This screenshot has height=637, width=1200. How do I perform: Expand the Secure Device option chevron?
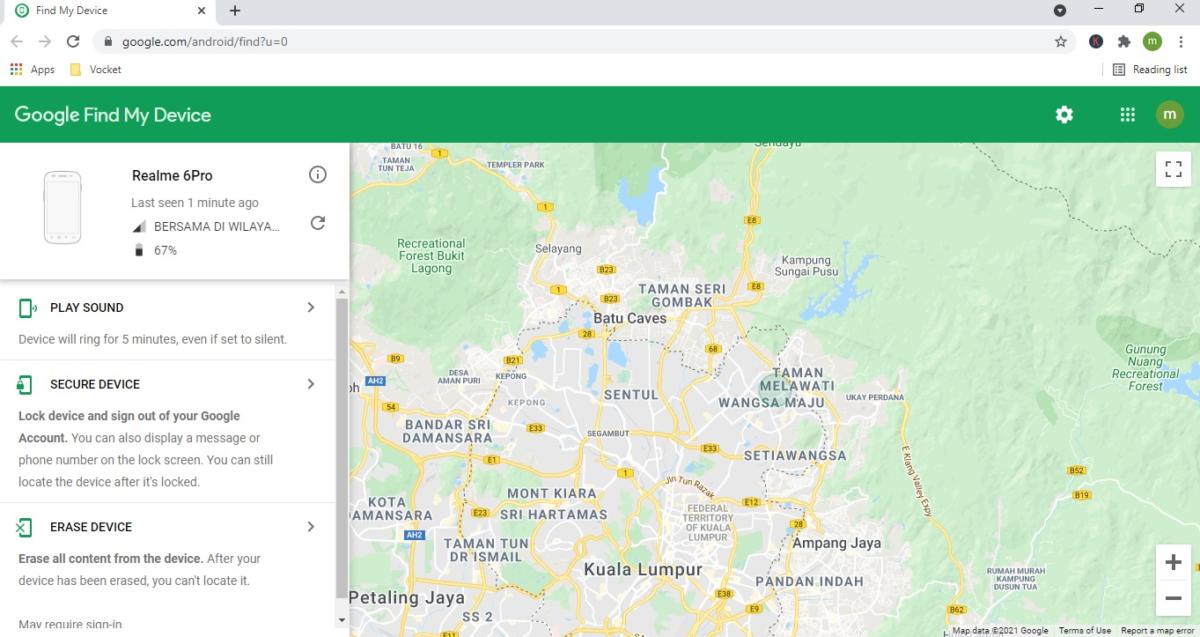pos(311,384)
